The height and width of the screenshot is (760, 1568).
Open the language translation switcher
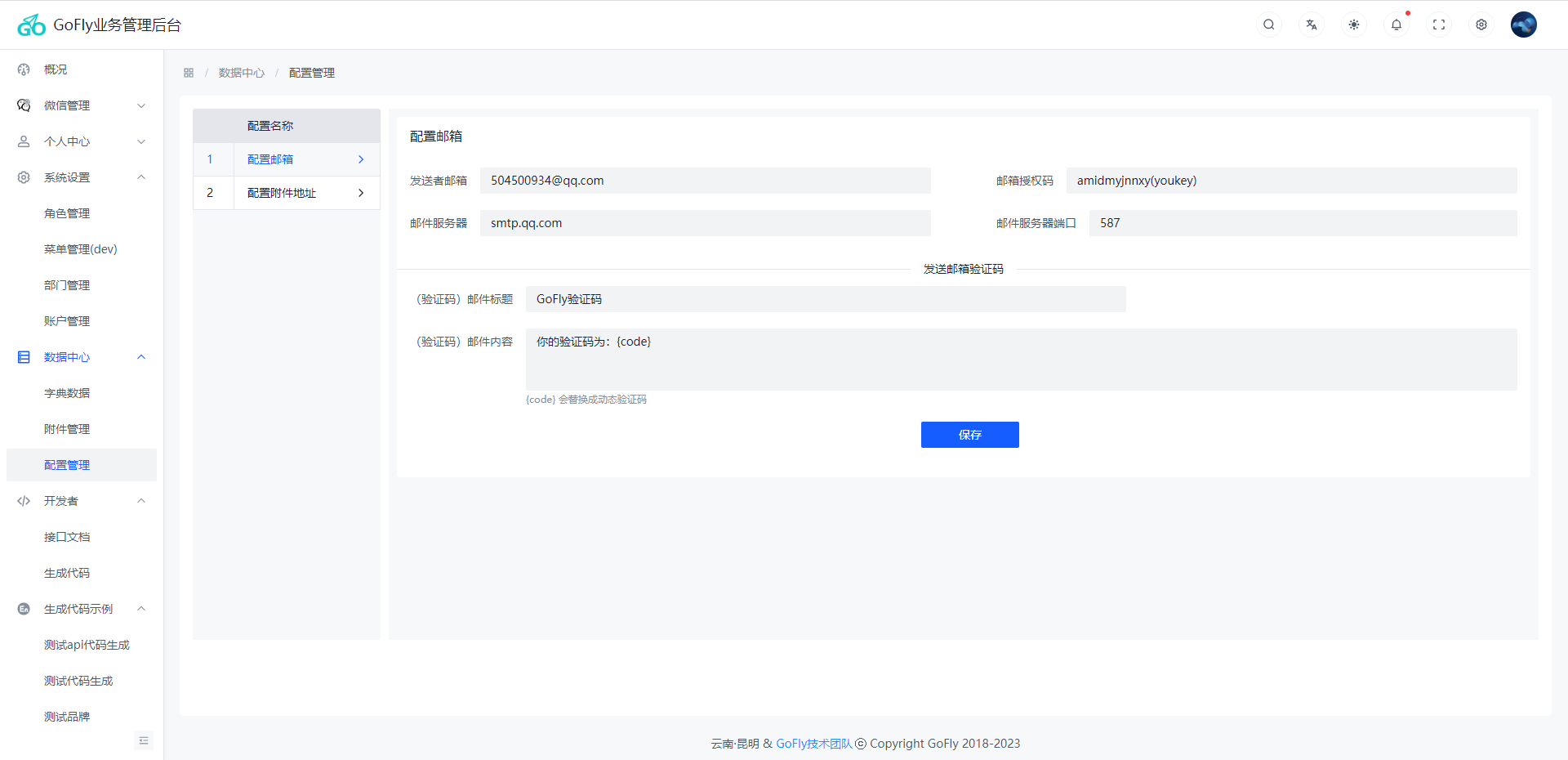pyautogui.click(x=1311, y=25)
